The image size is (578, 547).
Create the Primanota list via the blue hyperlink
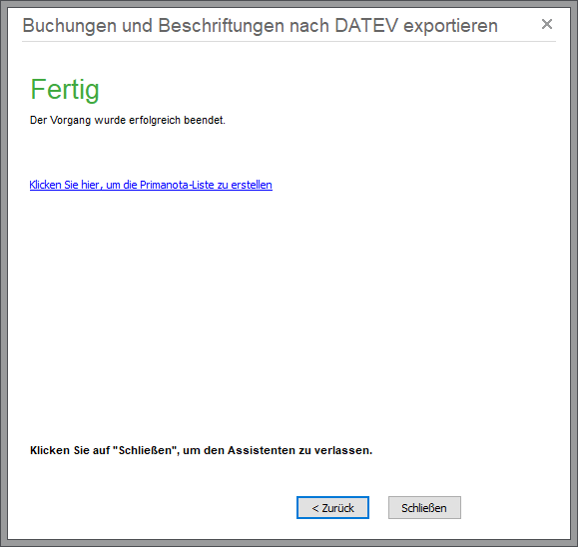coord(151,185)
